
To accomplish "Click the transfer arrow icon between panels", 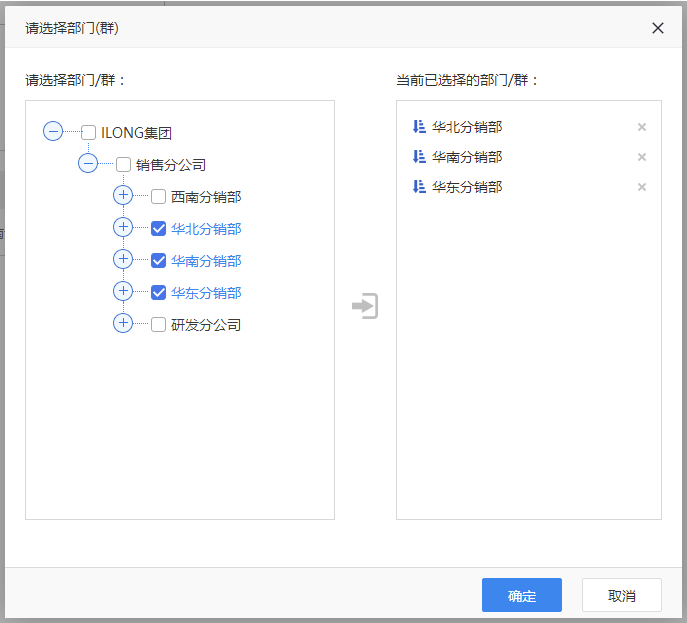I will tap(365, 306).
